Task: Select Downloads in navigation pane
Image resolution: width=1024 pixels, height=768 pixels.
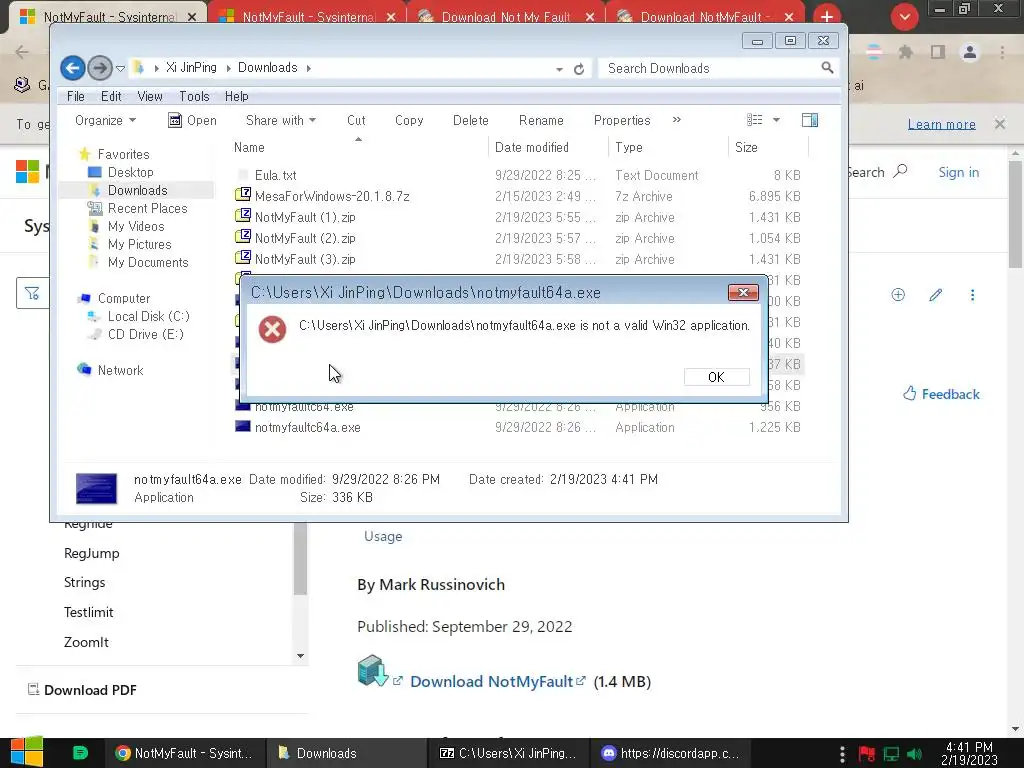Action: [x=137, y=190]
